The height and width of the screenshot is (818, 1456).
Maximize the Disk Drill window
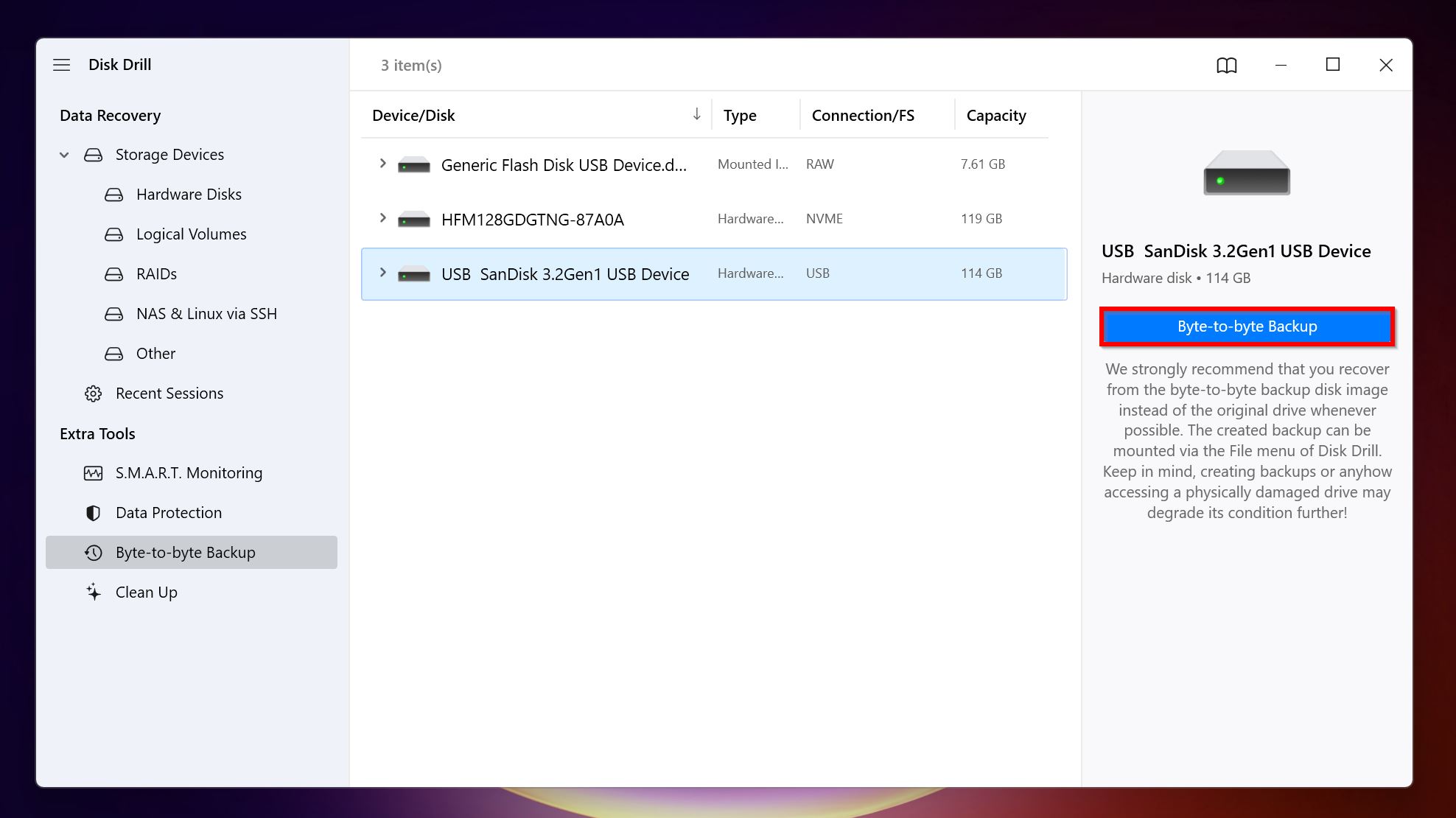click(x=1333, y=65)
